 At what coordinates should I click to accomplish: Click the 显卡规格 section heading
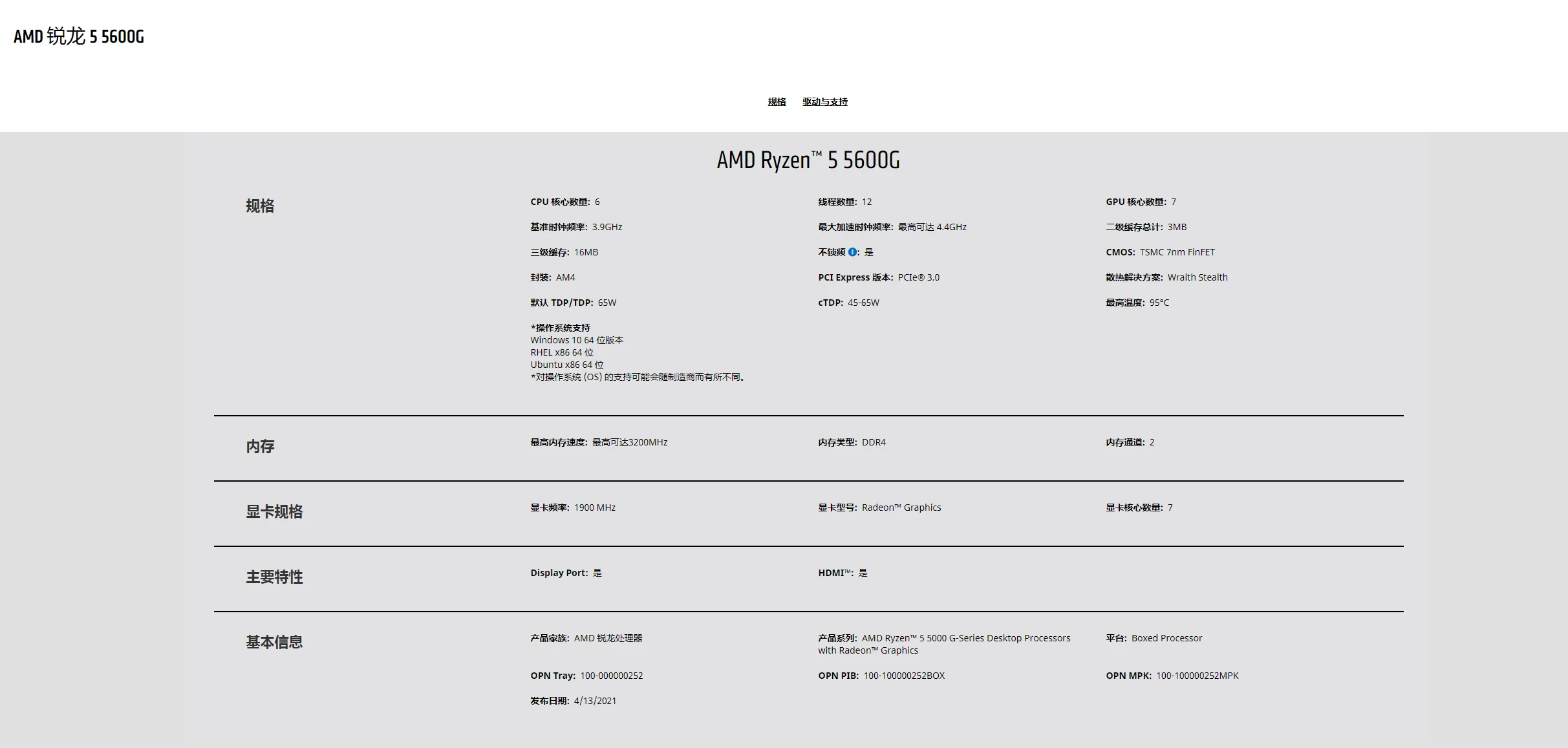(x=274, y=512)
